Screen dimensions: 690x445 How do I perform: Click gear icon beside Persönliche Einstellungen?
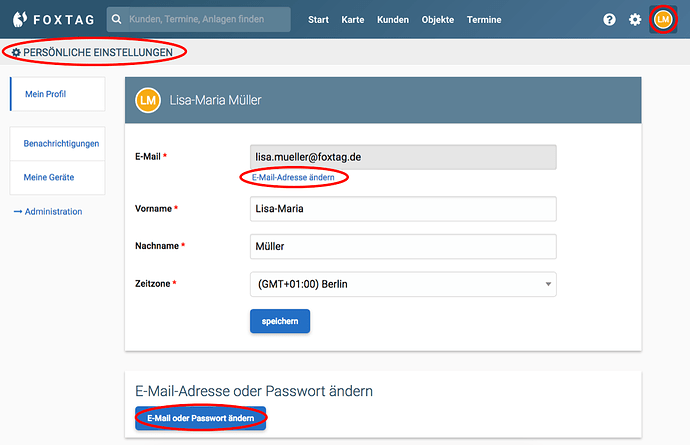click(16, 52)
